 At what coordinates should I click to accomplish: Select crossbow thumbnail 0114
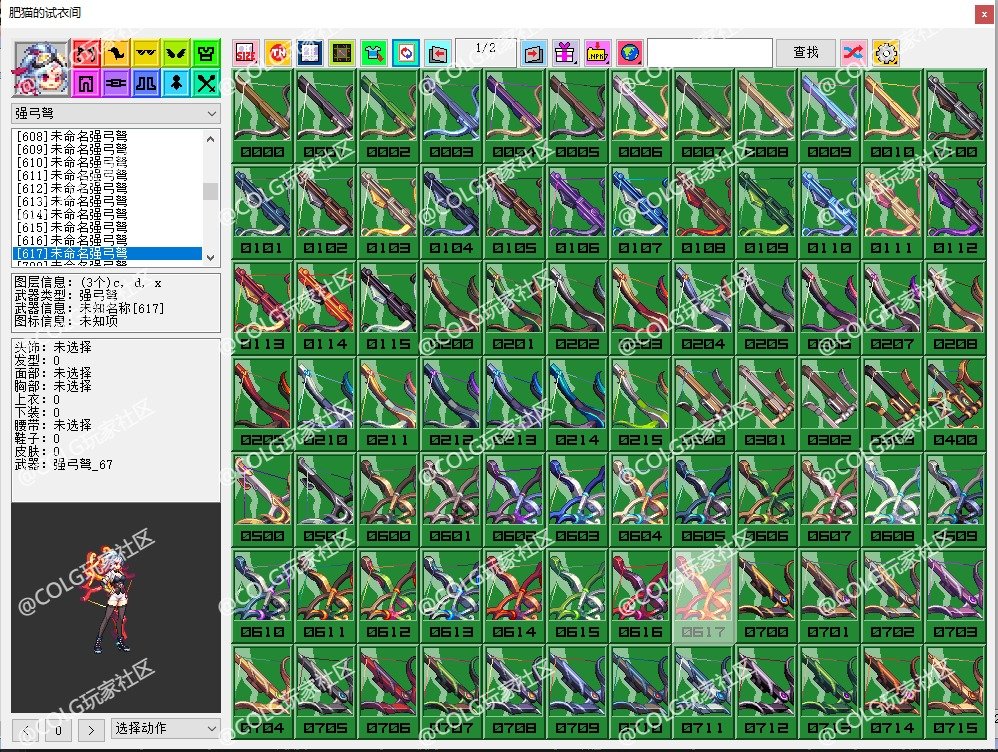[x=325, y=308]
